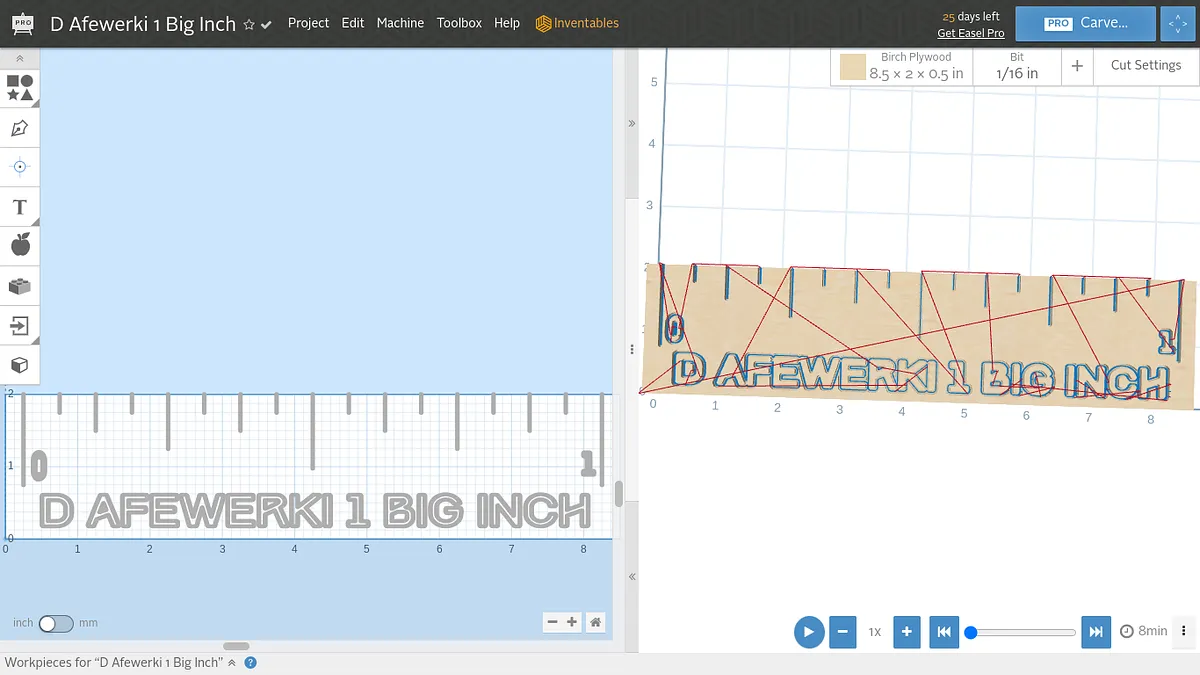This screenshot has height=675, width=1200.
Task: Click the Carve button
Action: 1085,23
